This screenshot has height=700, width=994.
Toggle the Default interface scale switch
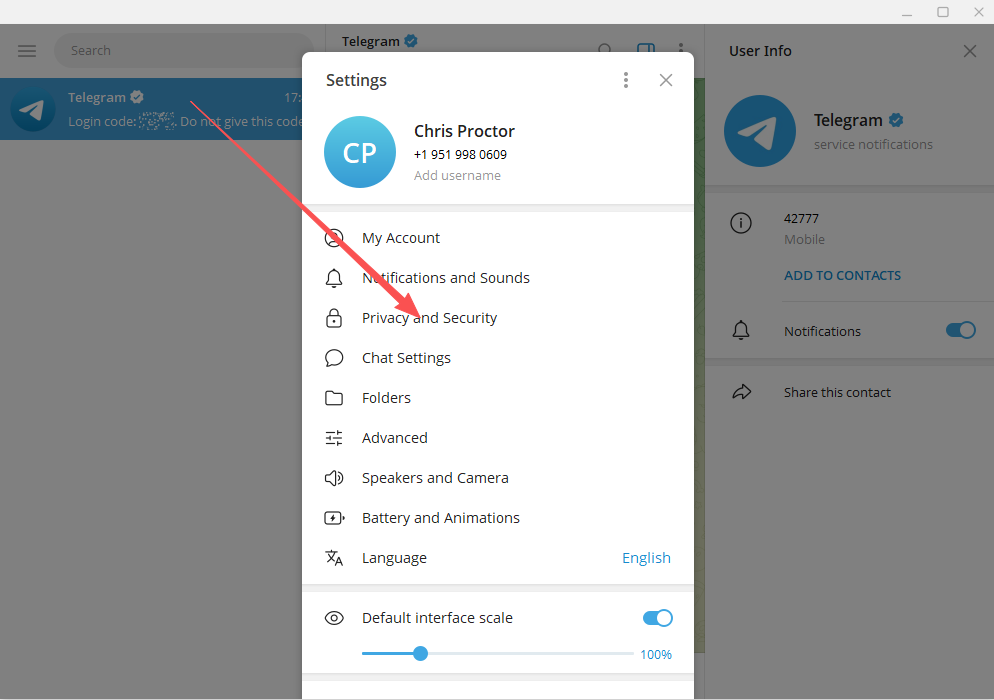(x=657, y=618)
